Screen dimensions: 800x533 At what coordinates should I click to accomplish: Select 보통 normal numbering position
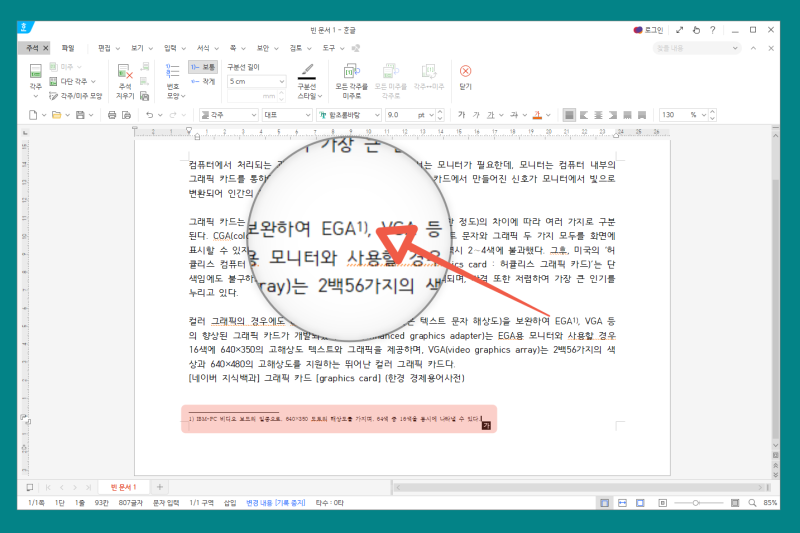[203, 67]
